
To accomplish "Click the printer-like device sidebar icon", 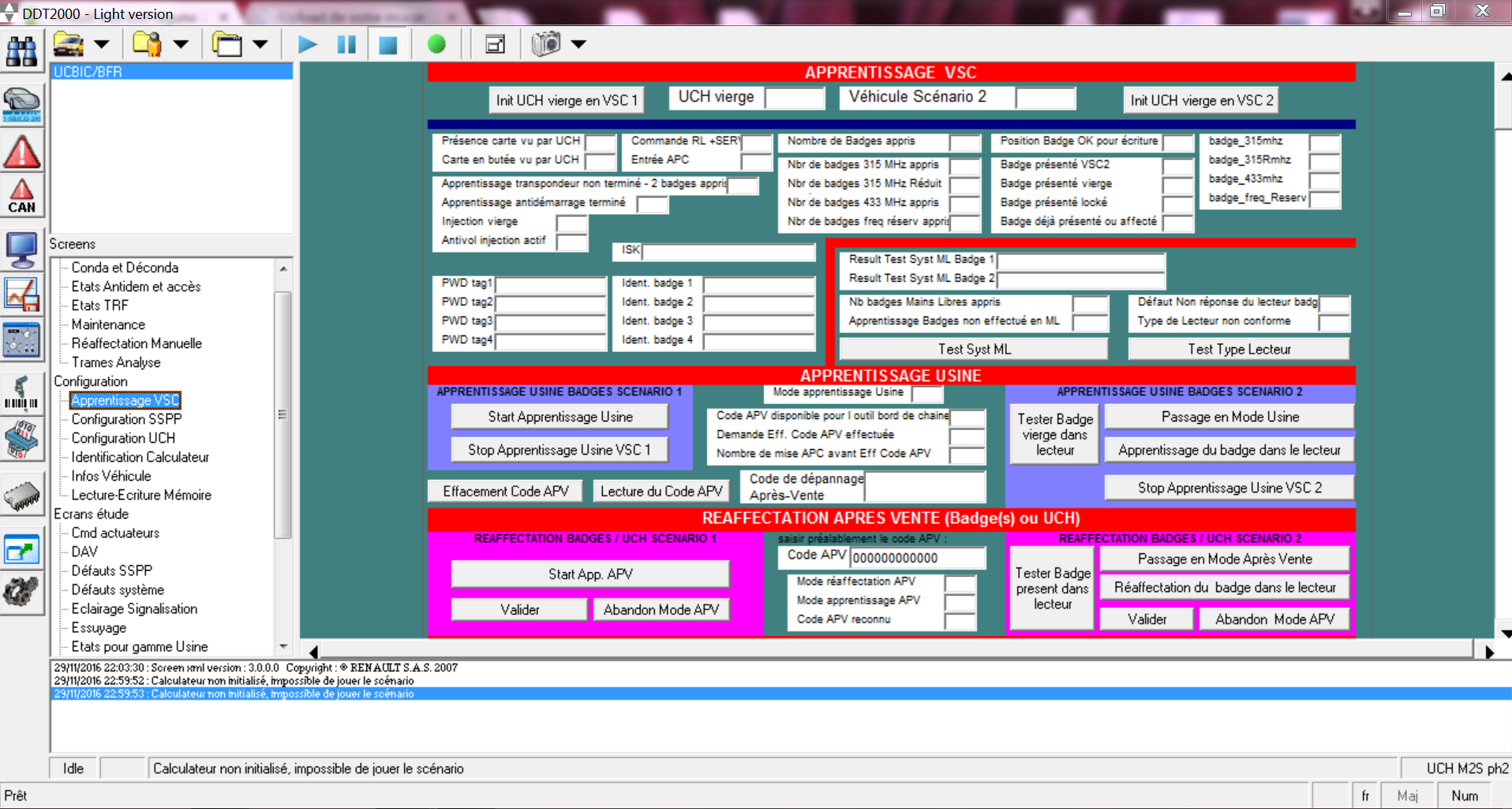I will pos(21,439).
